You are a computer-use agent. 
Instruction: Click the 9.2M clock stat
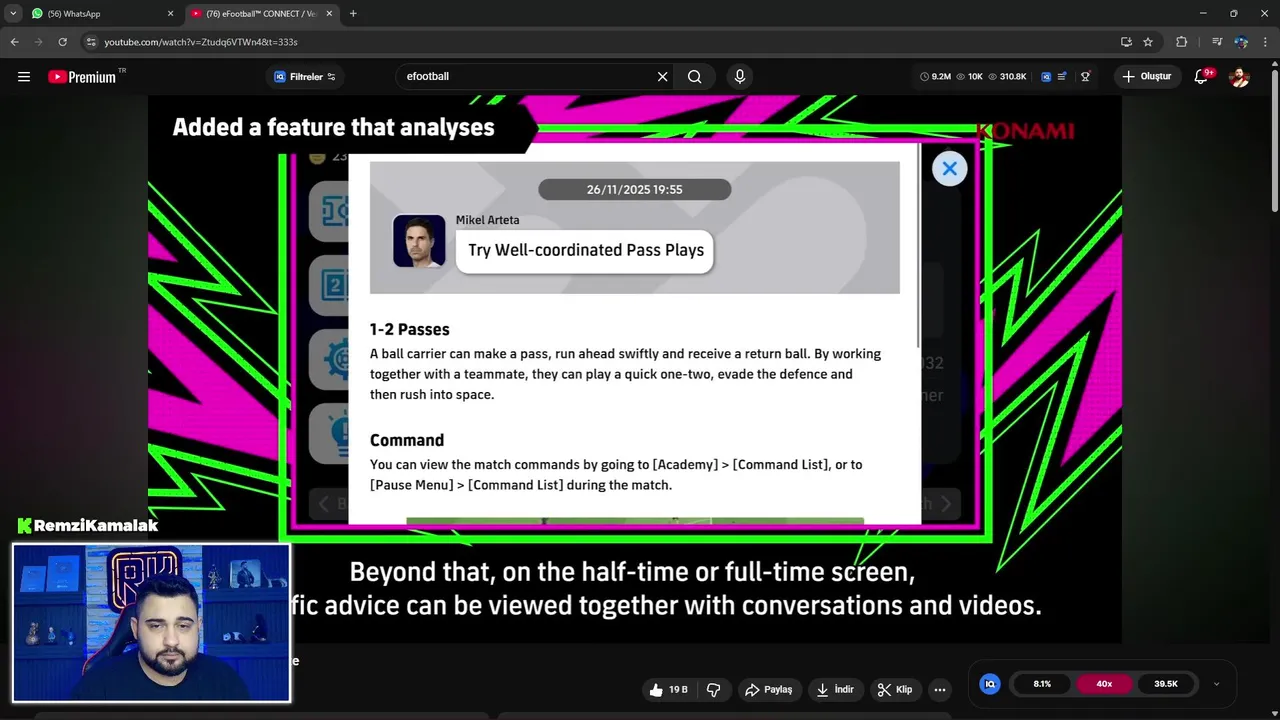(935, 77)
